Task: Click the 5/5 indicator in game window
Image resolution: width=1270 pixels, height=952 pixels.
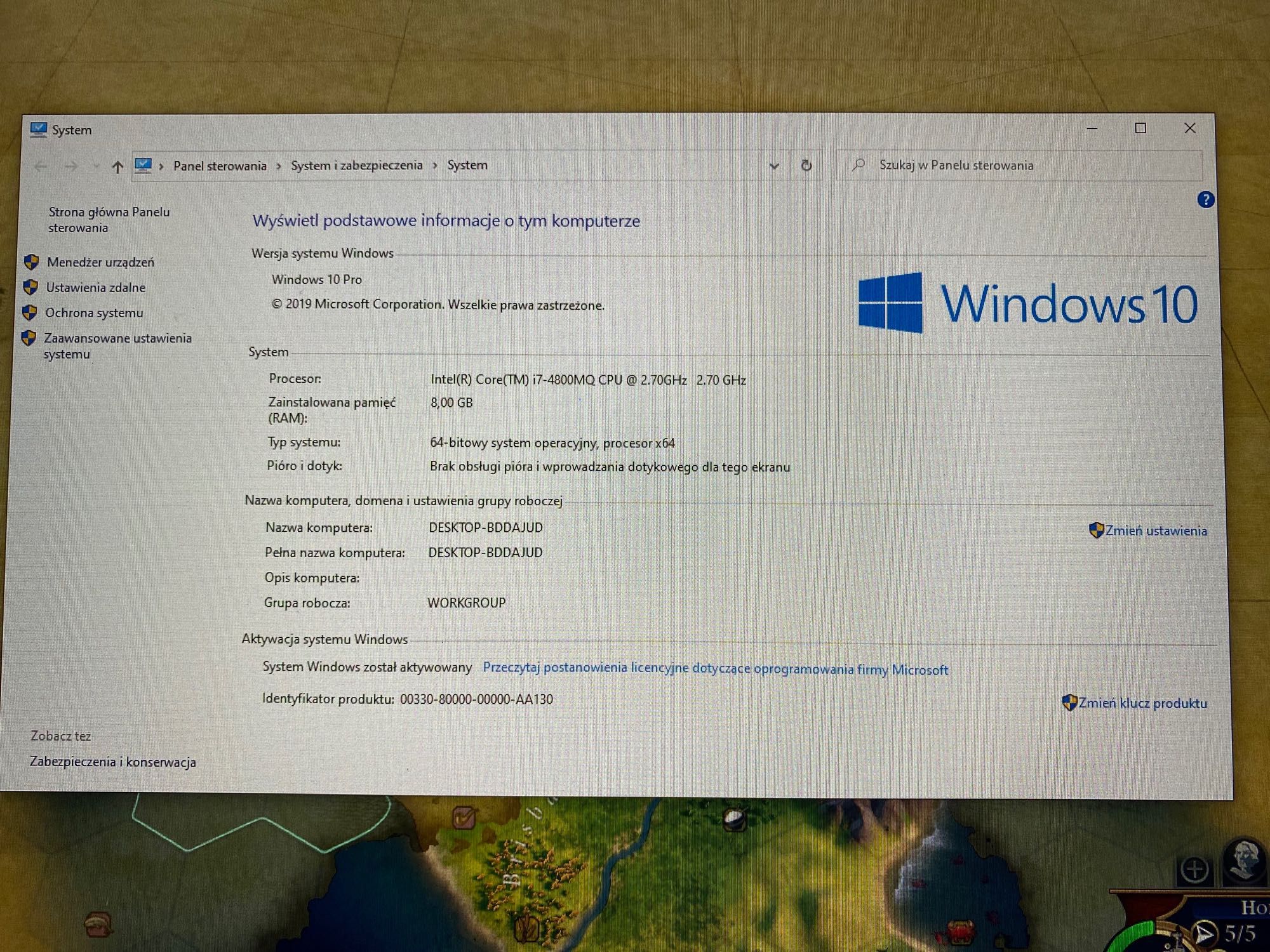Action: [x=1240, y=934]
